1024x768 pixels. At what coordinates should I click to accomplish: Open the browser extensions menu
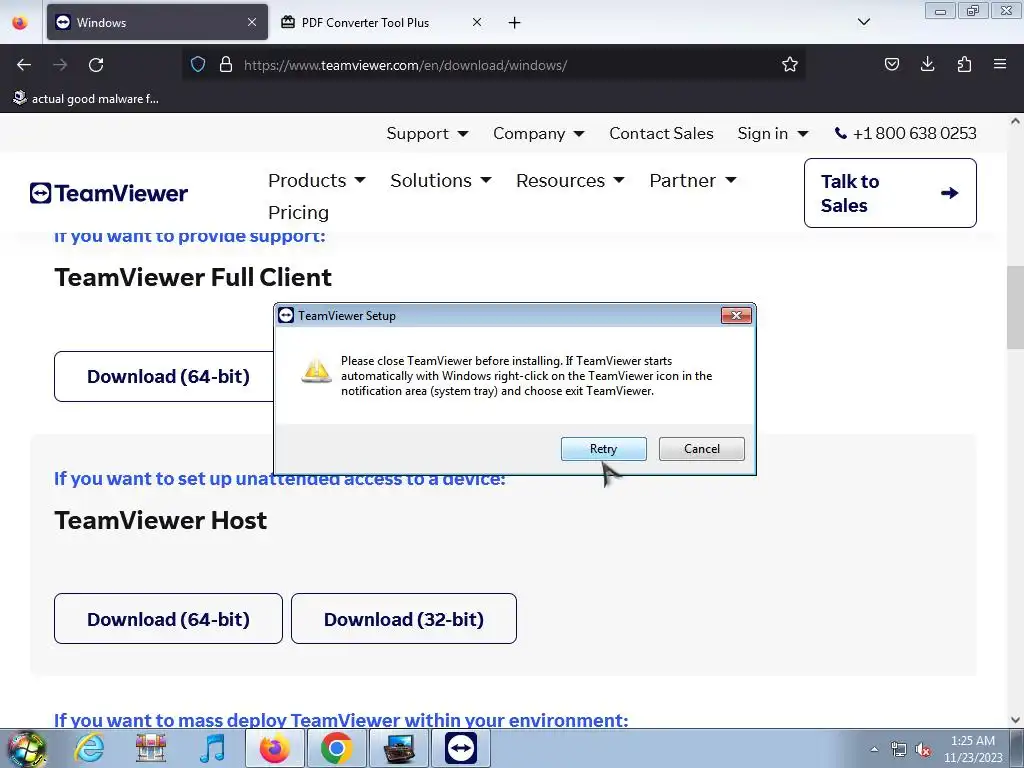964,64
